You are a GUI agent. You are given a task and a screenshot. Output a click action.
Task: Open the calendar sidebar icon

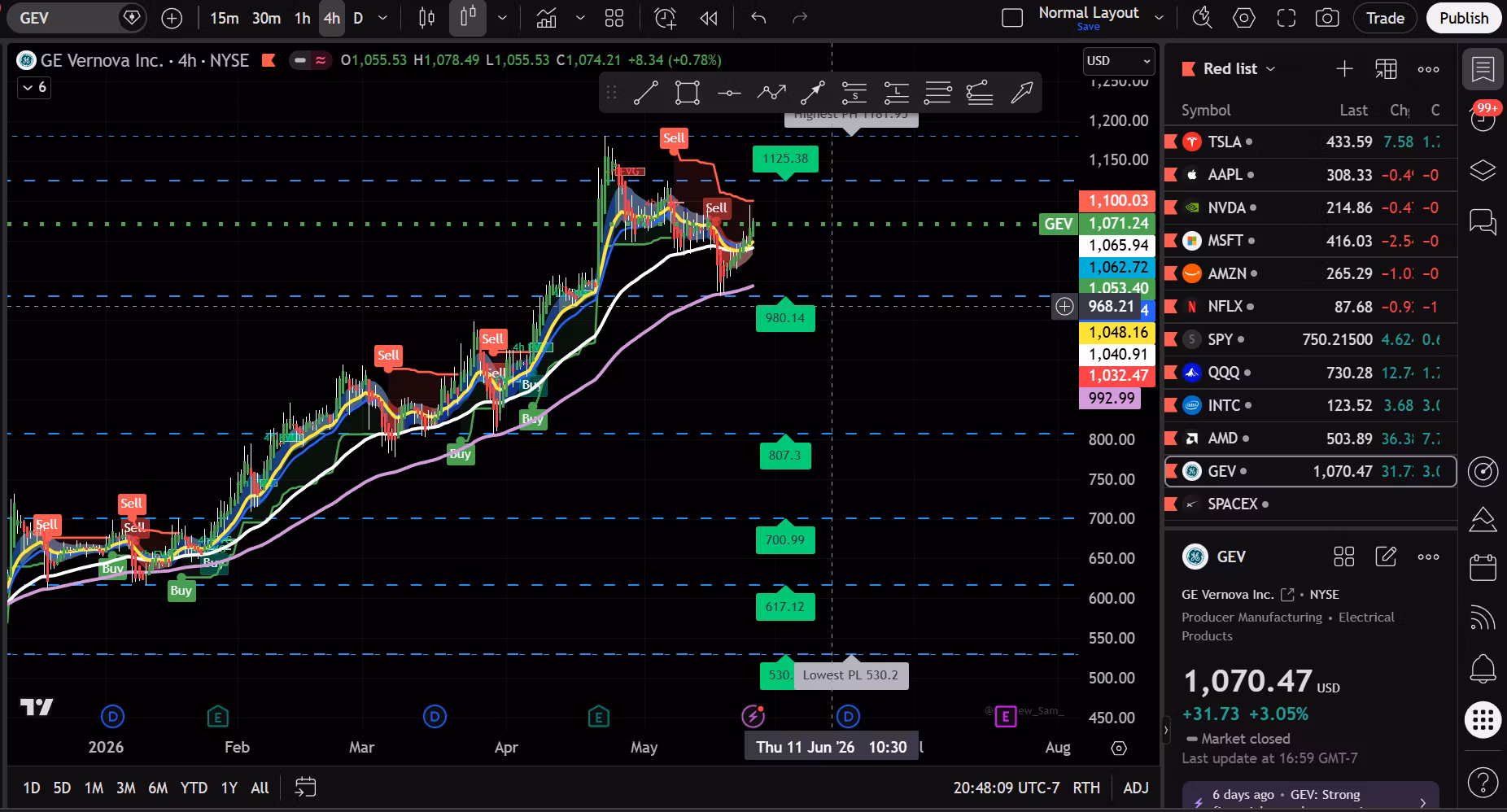click(x=1483, y=568)
